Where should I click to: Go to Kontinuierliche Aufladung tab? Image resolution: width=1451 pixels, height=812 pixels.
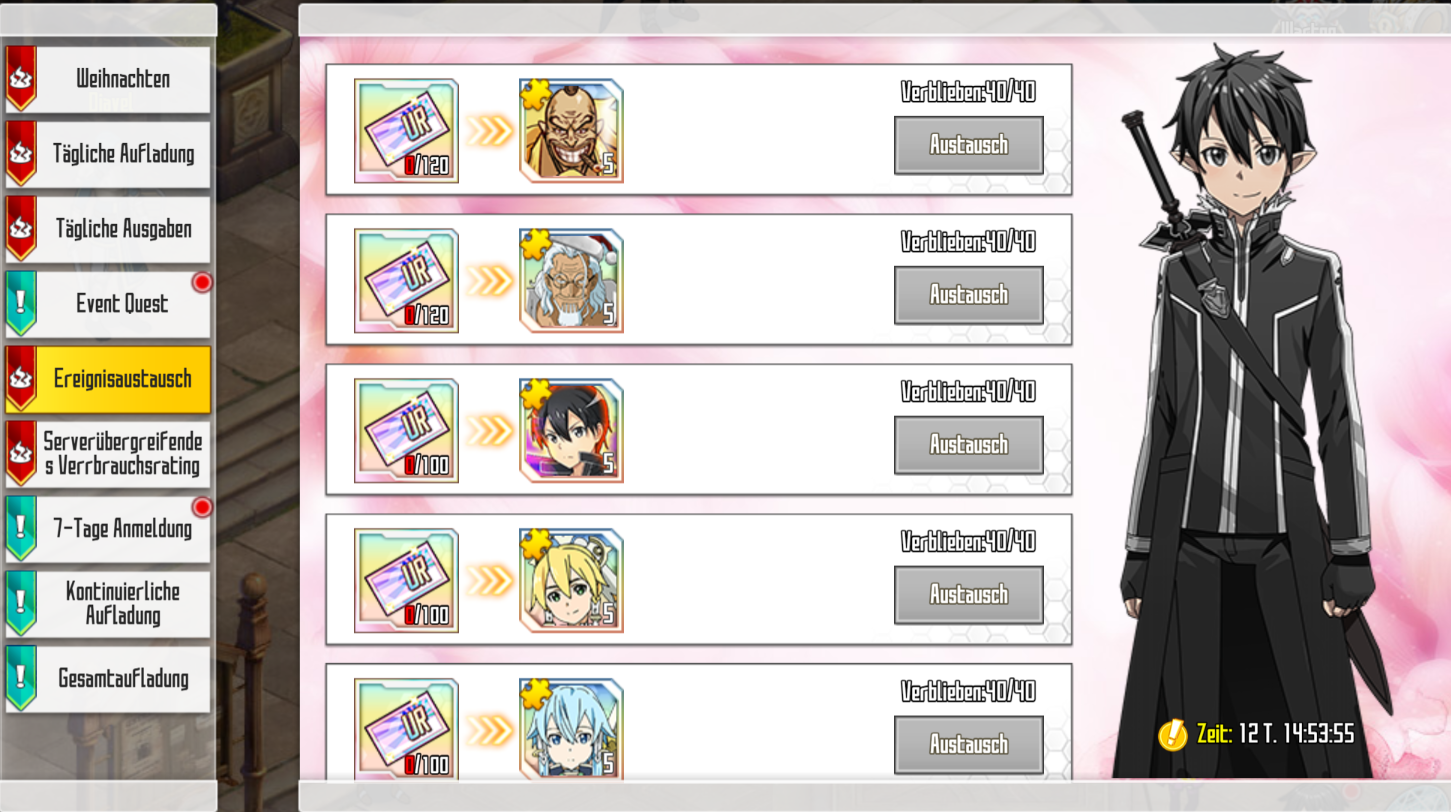[108, 604]
